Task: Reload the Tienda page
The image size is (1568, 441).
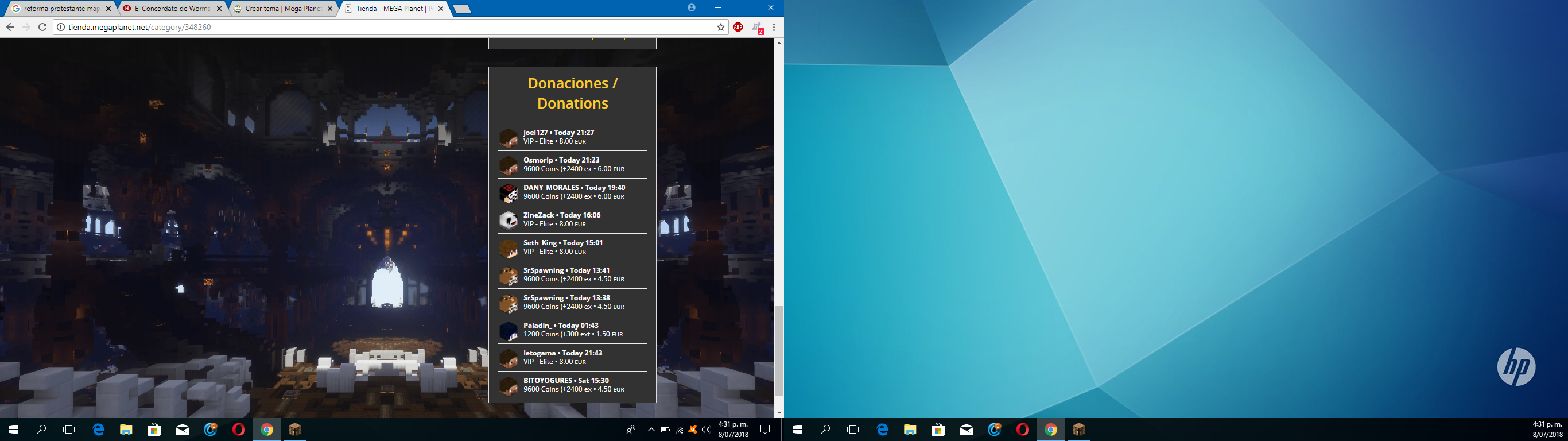Action: tap(42, 27)
